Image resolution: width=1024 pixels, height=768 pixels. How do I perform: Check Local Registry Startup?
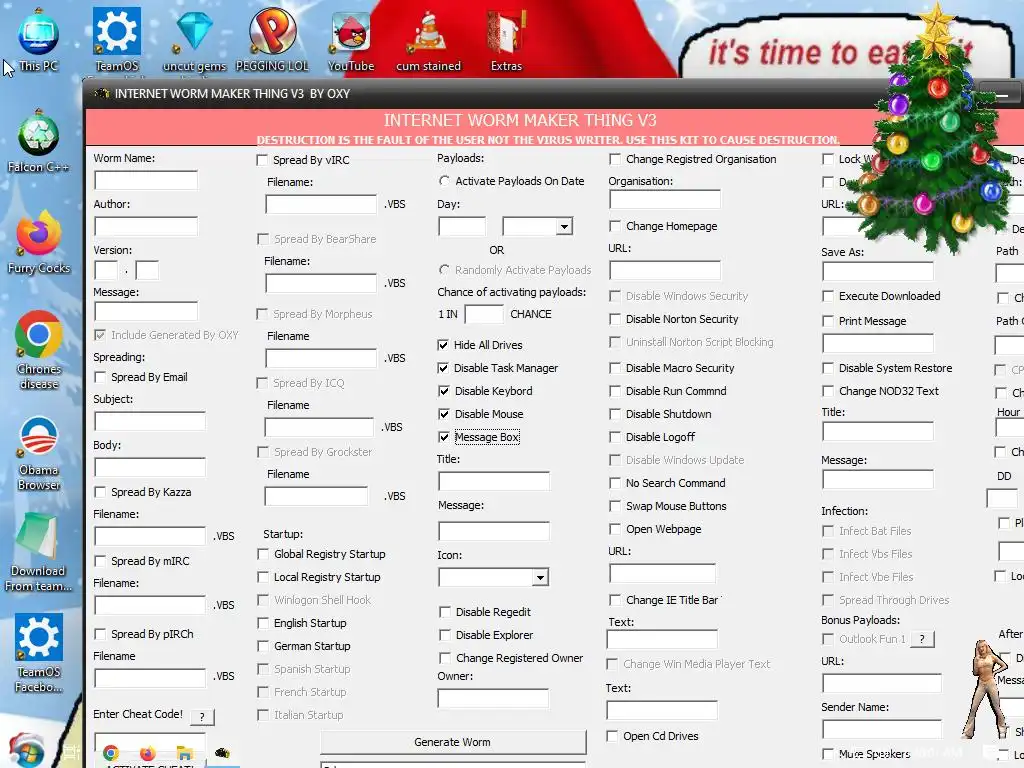pyautogui.click(x=263, y=577)
